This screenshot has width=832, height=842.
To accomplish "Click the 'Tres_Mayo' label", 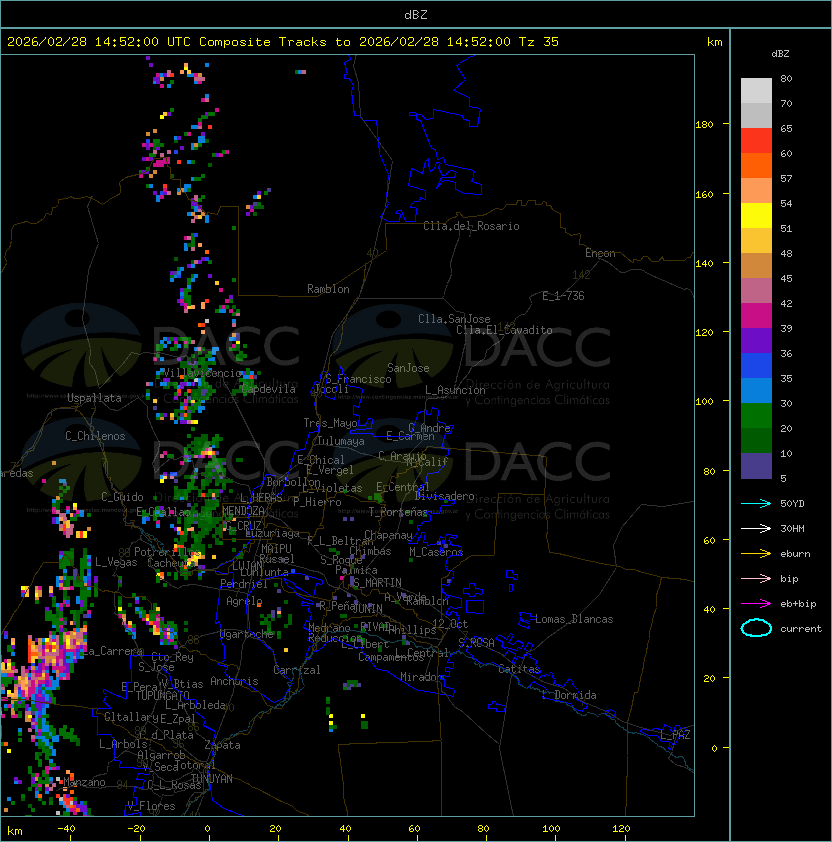I will pyautogui.click(x=330, y=423).
